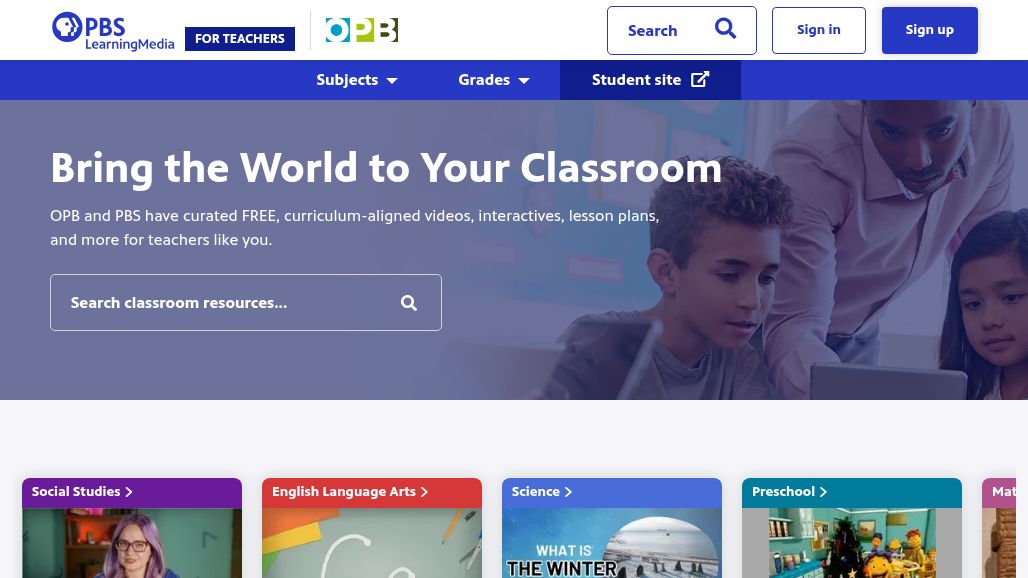Click the Sign up button
Viewport: 1028px width, 578px height.
point(930,30)
